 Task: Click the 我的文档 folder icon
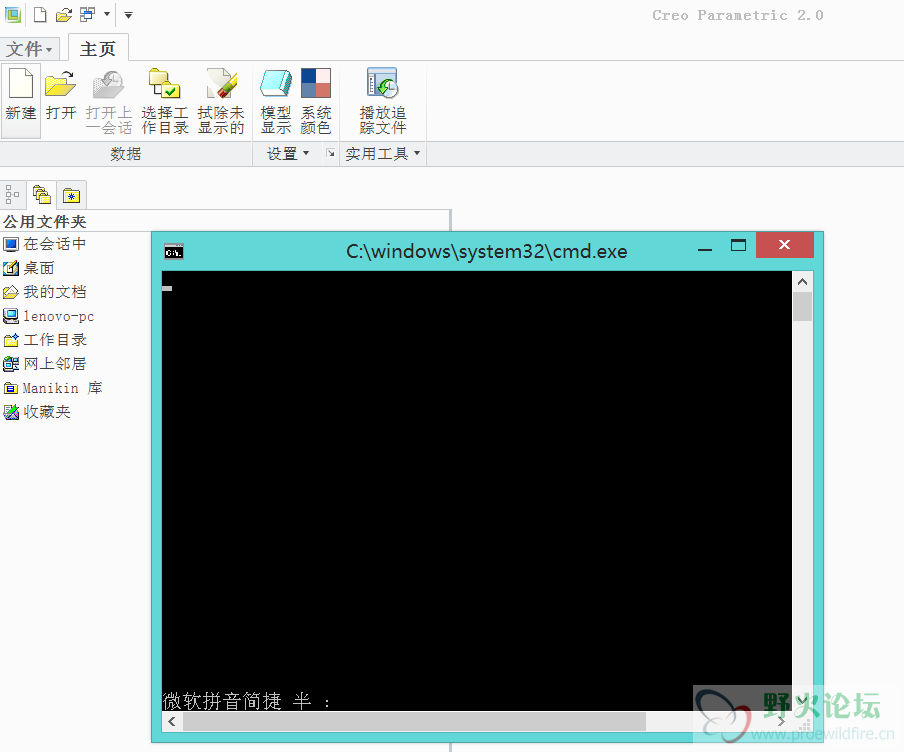point(11,292)
